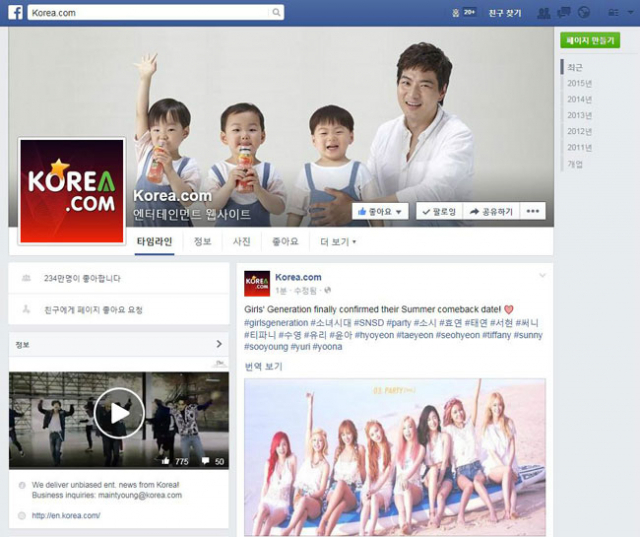Click hashtag #girlsgeneration
640x537 pixels.
(x=276, y=323)
